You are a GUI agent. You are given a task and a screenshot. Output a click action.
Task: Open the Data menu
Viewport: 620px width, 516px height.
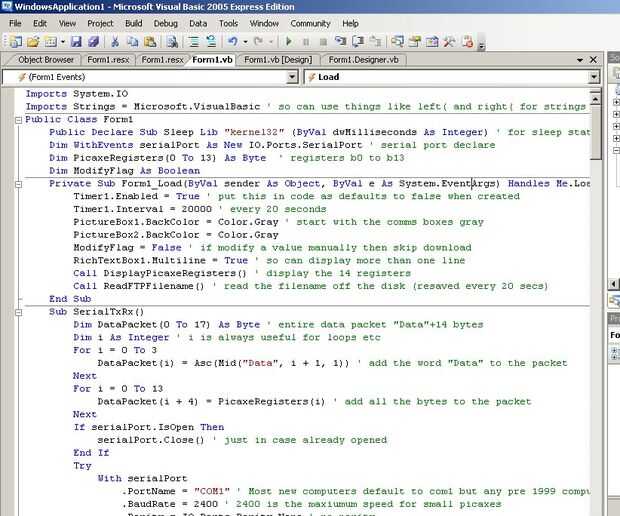pyautogui.click(x=198, y=23)
